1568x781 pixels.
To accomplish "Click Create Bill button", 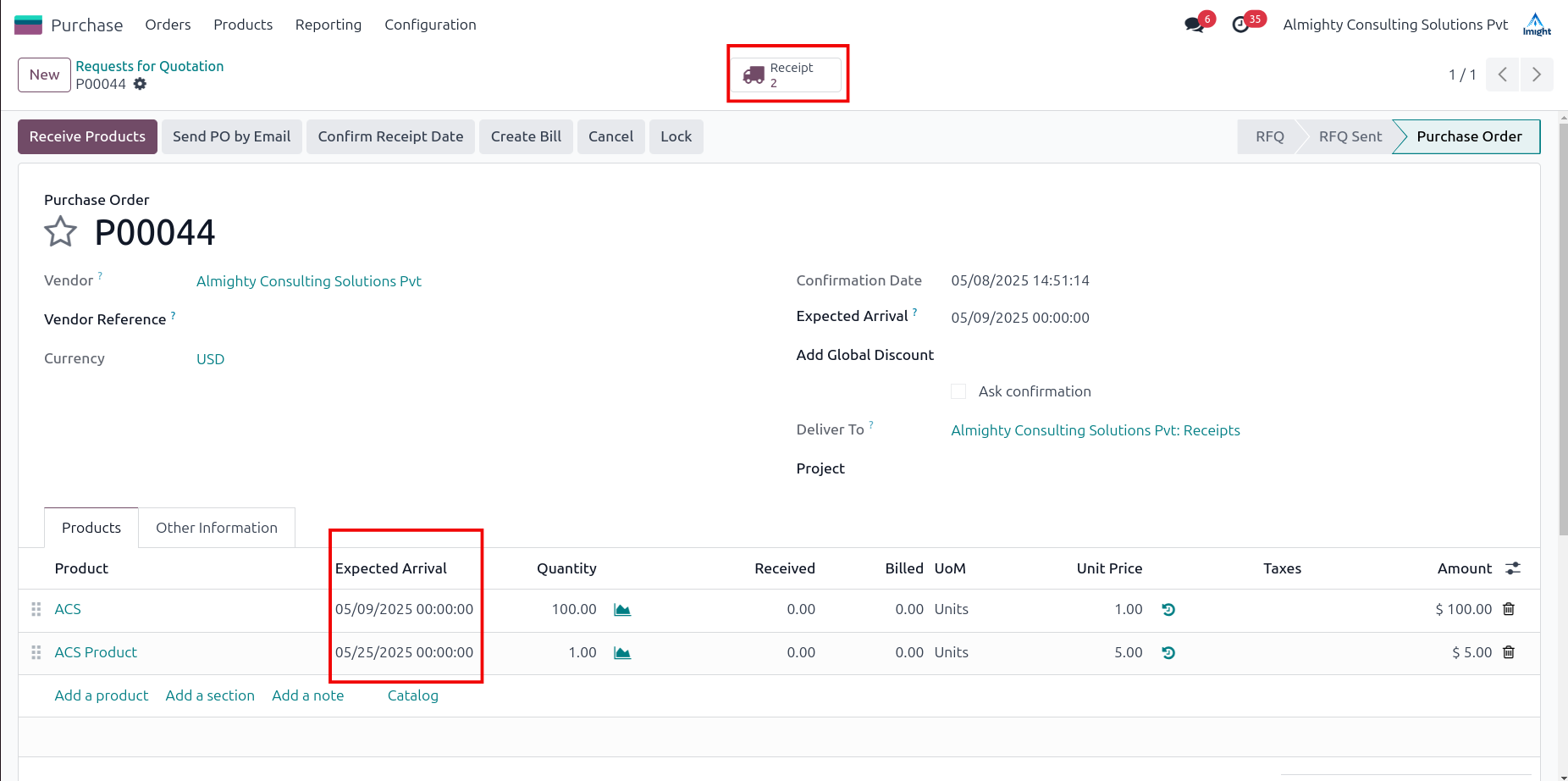I will 526,136.
